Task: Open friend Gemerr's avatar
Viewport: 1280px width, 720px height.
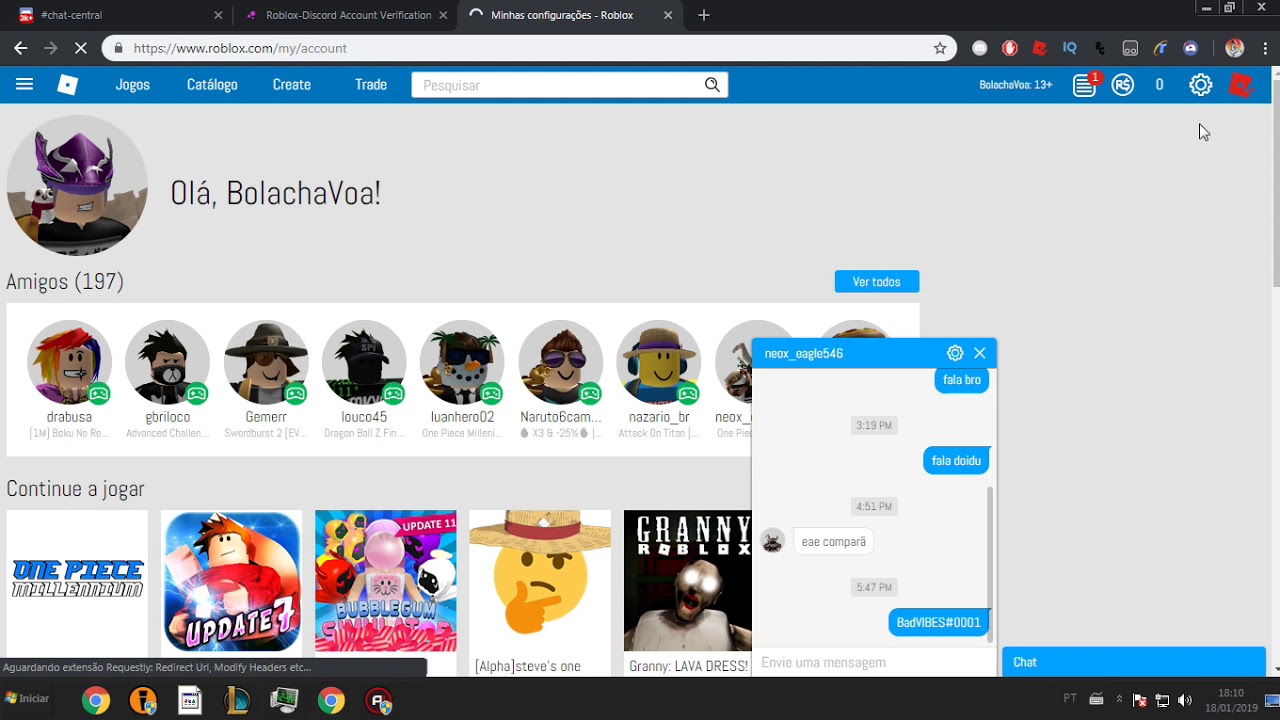Action: click(x=266, y=362)
